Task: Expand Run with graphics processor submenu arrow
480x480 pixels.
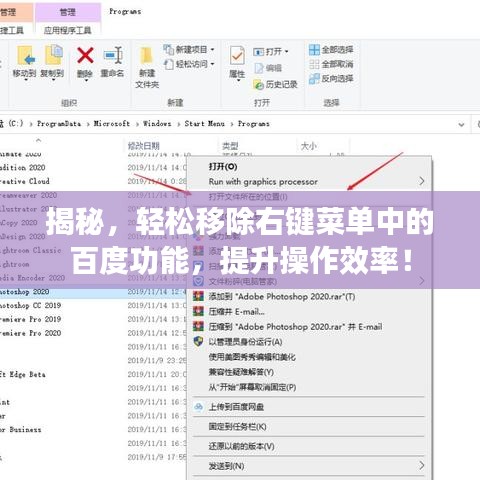Action: (422, 181)
